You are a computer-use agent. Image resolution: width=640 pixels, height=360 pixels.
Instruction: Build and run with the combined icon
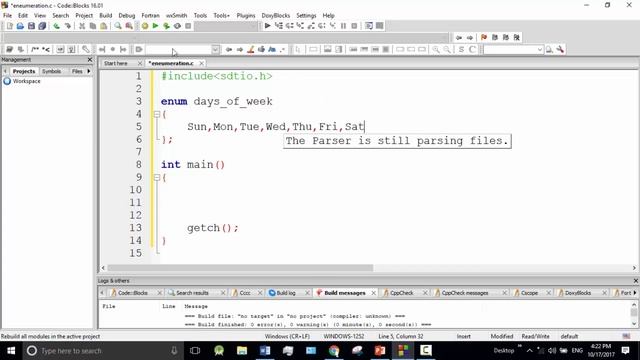click(166, 26)
